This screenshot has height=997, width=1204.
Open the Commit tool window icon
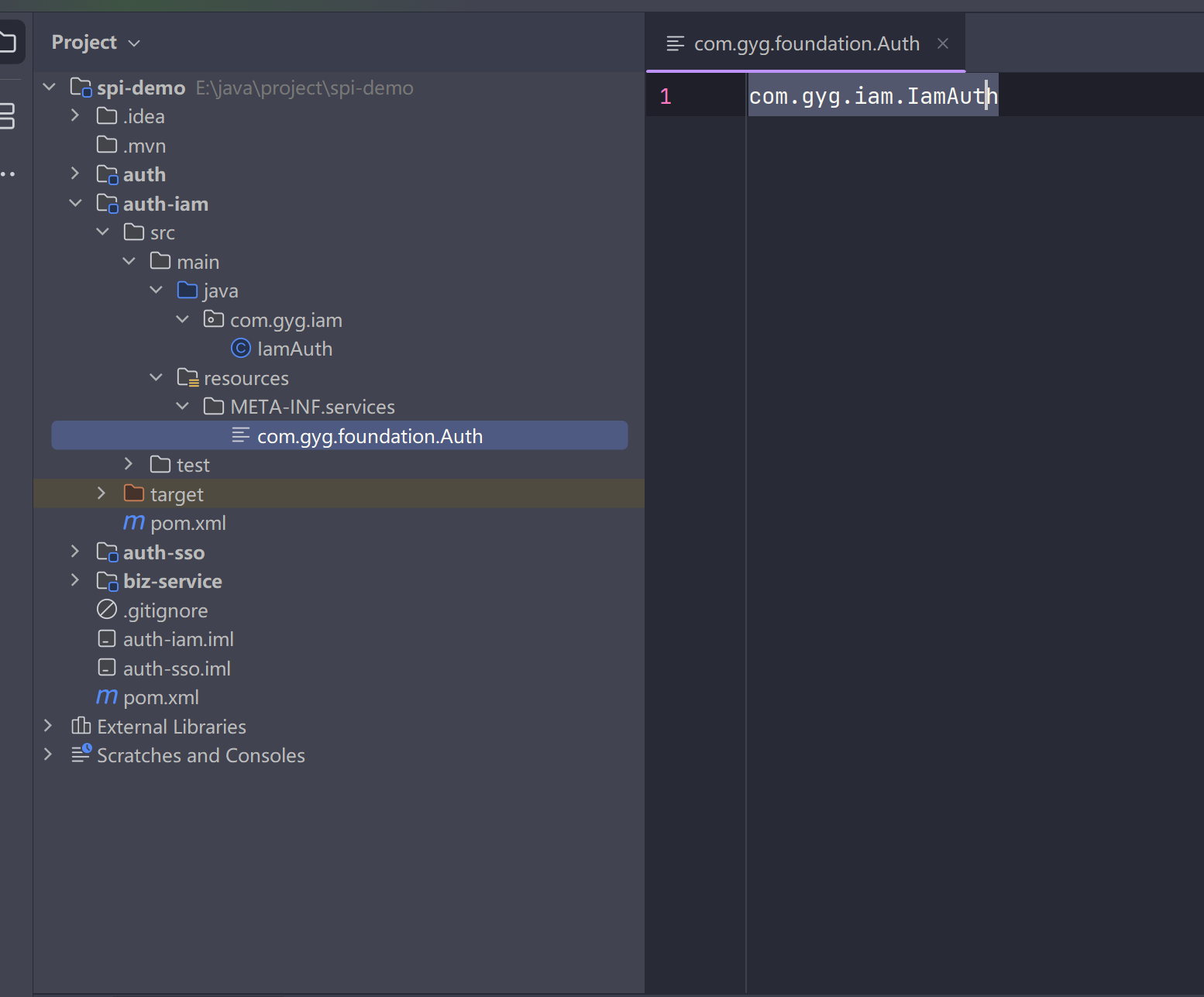6,115
